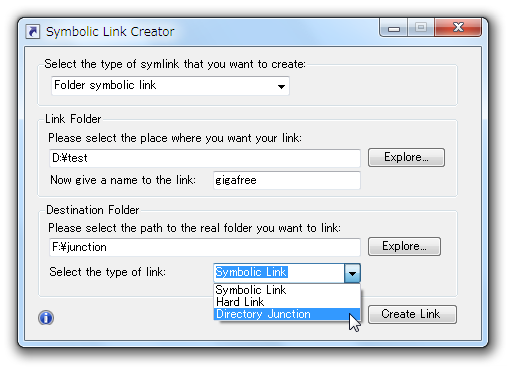The image size is (509, 368).
Task: Click Explore next to F:¥junction path
Action: pos(404,246)
